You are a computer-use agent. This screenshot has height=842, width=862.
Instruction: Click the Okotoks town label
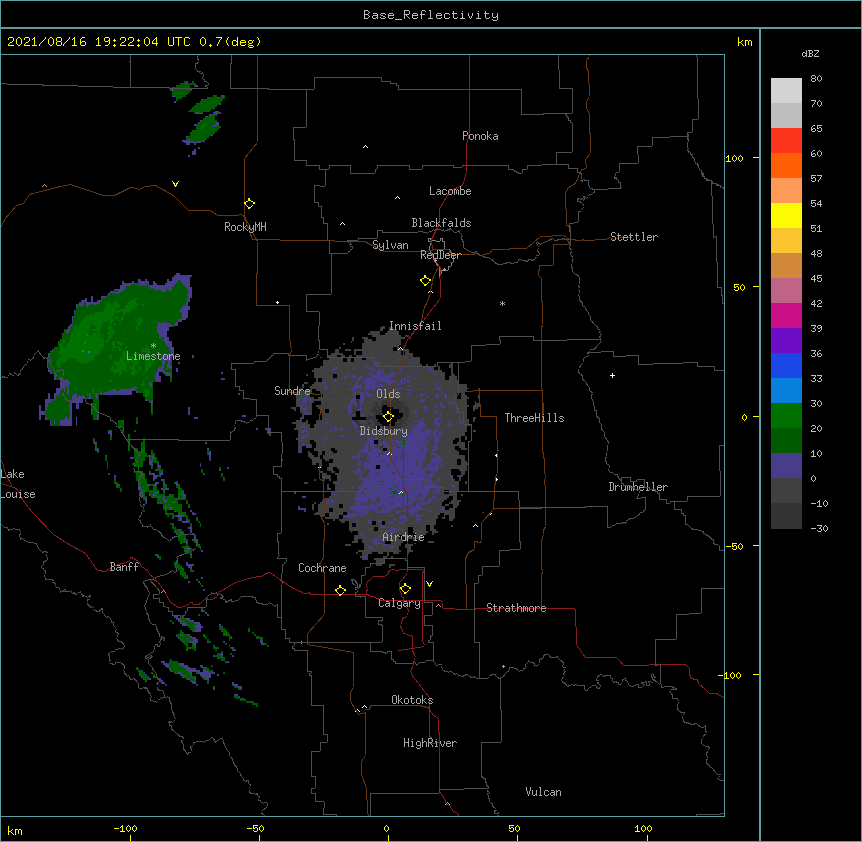click(412, 700)
